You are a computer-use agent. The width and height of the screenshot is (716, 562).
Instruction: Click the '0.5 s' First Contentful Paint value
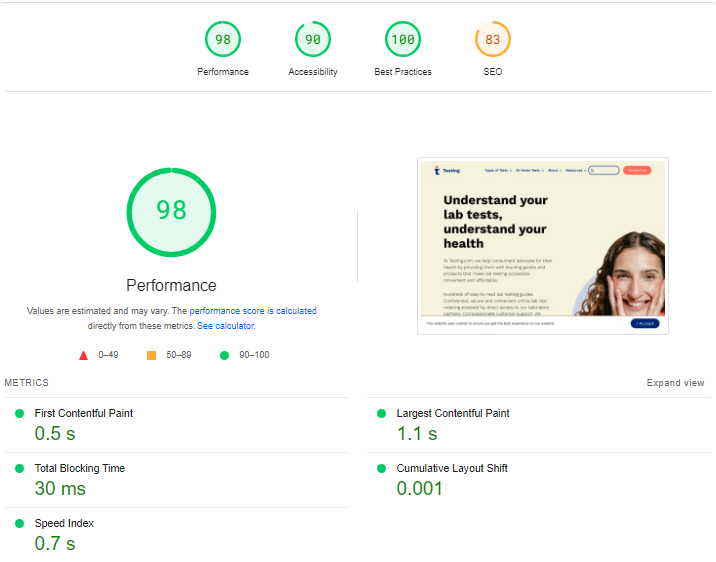tap(55, 434)
